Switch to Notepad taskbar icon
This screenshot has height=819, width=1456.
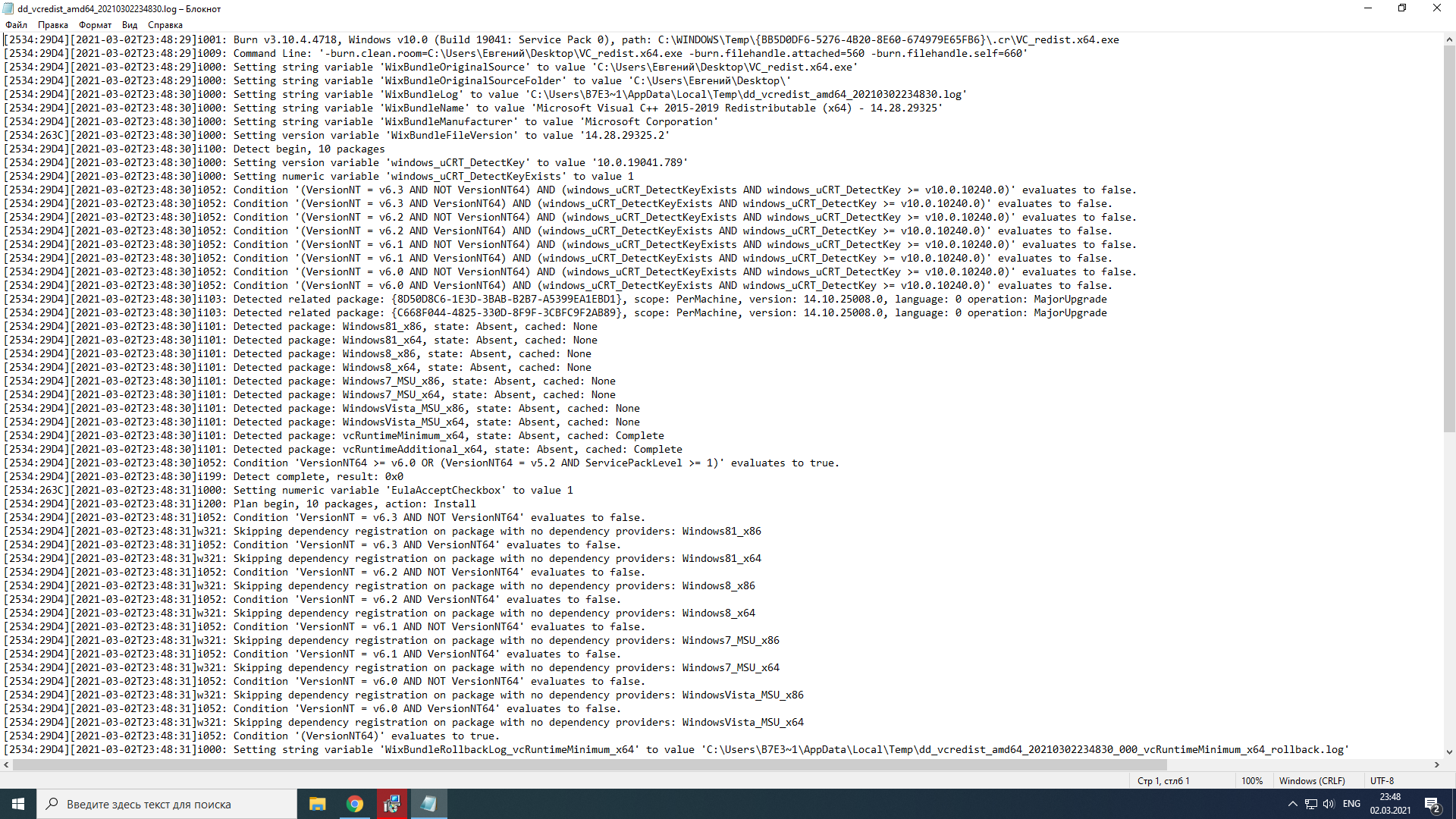click(x=428, y=804)
